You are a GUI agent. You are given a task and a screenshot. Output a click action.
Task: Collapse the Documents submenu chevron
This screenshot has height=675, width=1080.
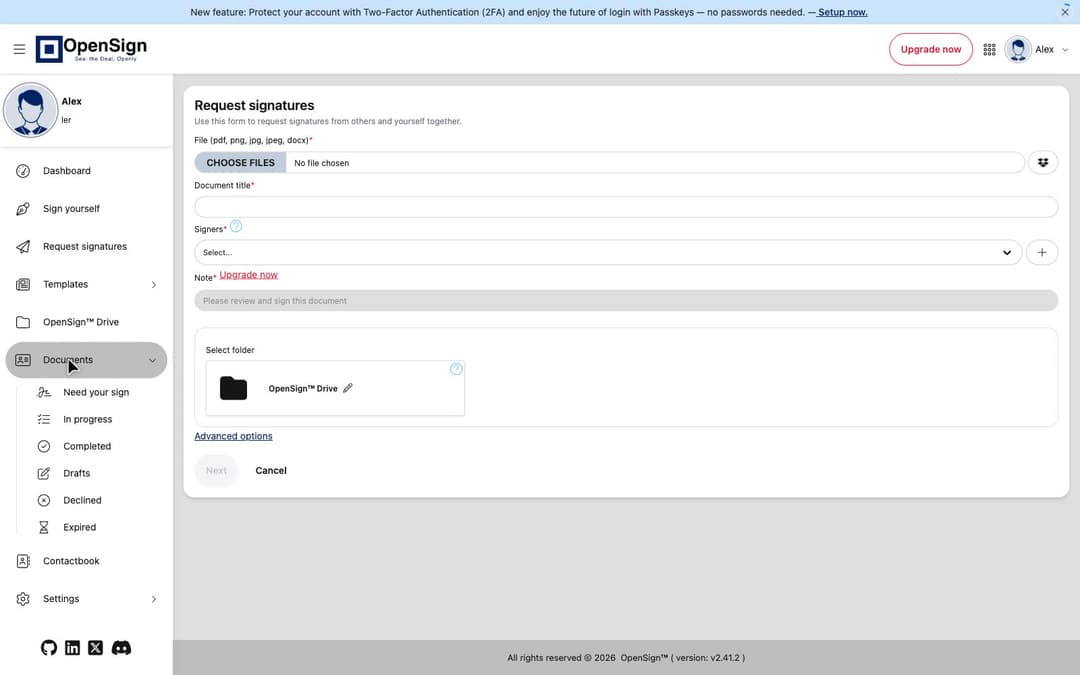(x=152, y=360)
